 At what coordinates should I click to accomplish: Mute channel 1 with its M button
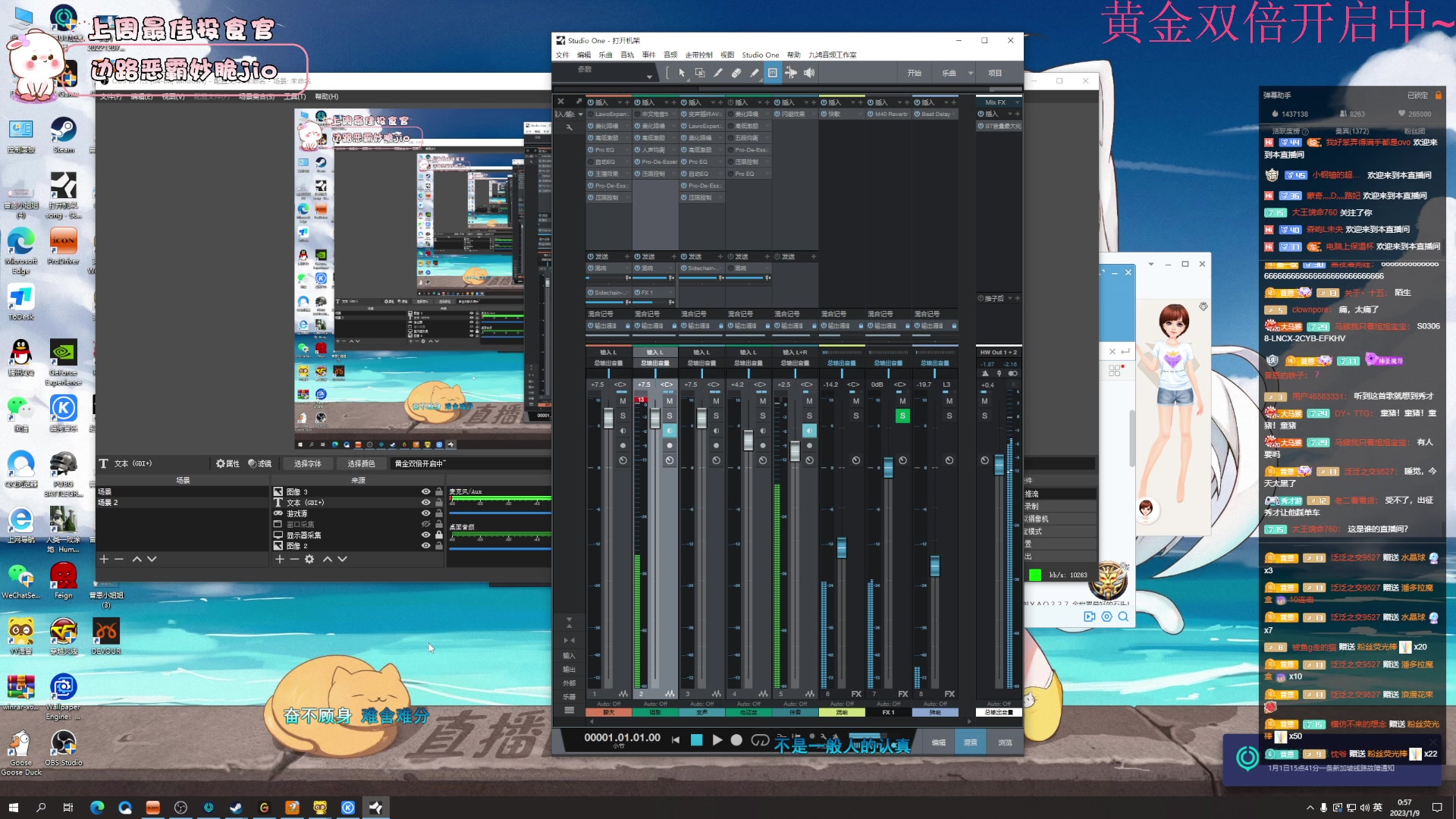623,401
